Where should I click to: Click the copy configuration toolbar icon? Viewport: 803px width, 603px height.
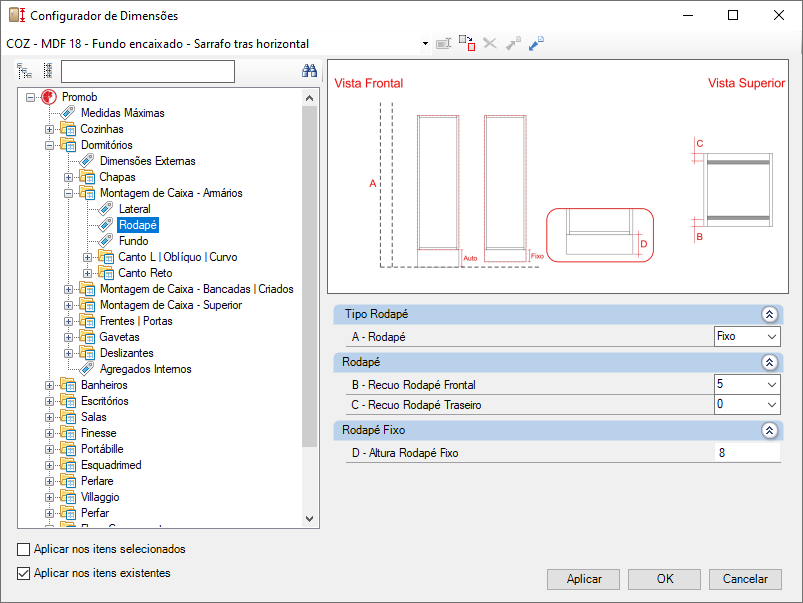[467, 44]
